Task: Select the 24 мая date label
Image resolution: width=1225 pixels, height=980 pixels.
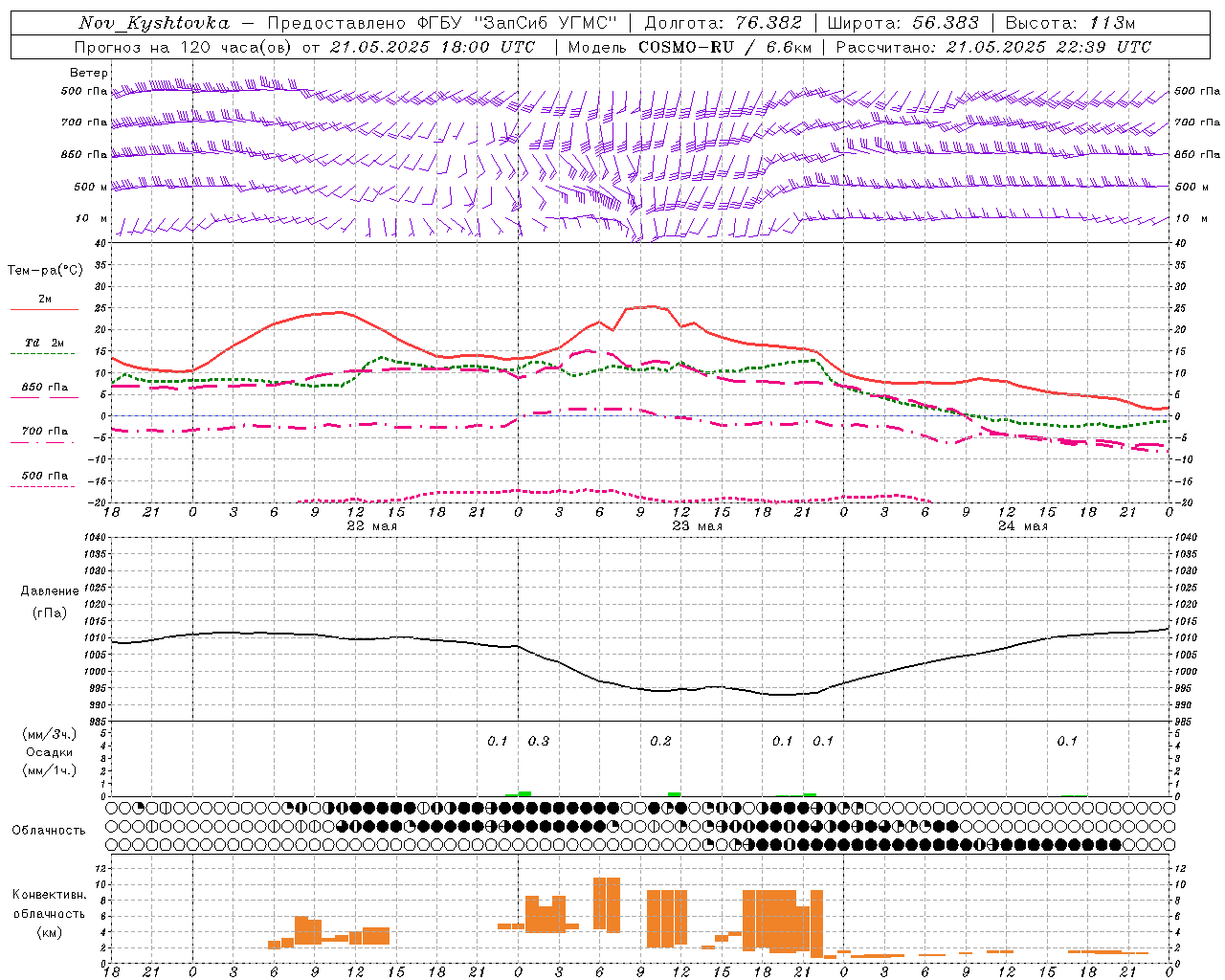Action: (1022, 526)
